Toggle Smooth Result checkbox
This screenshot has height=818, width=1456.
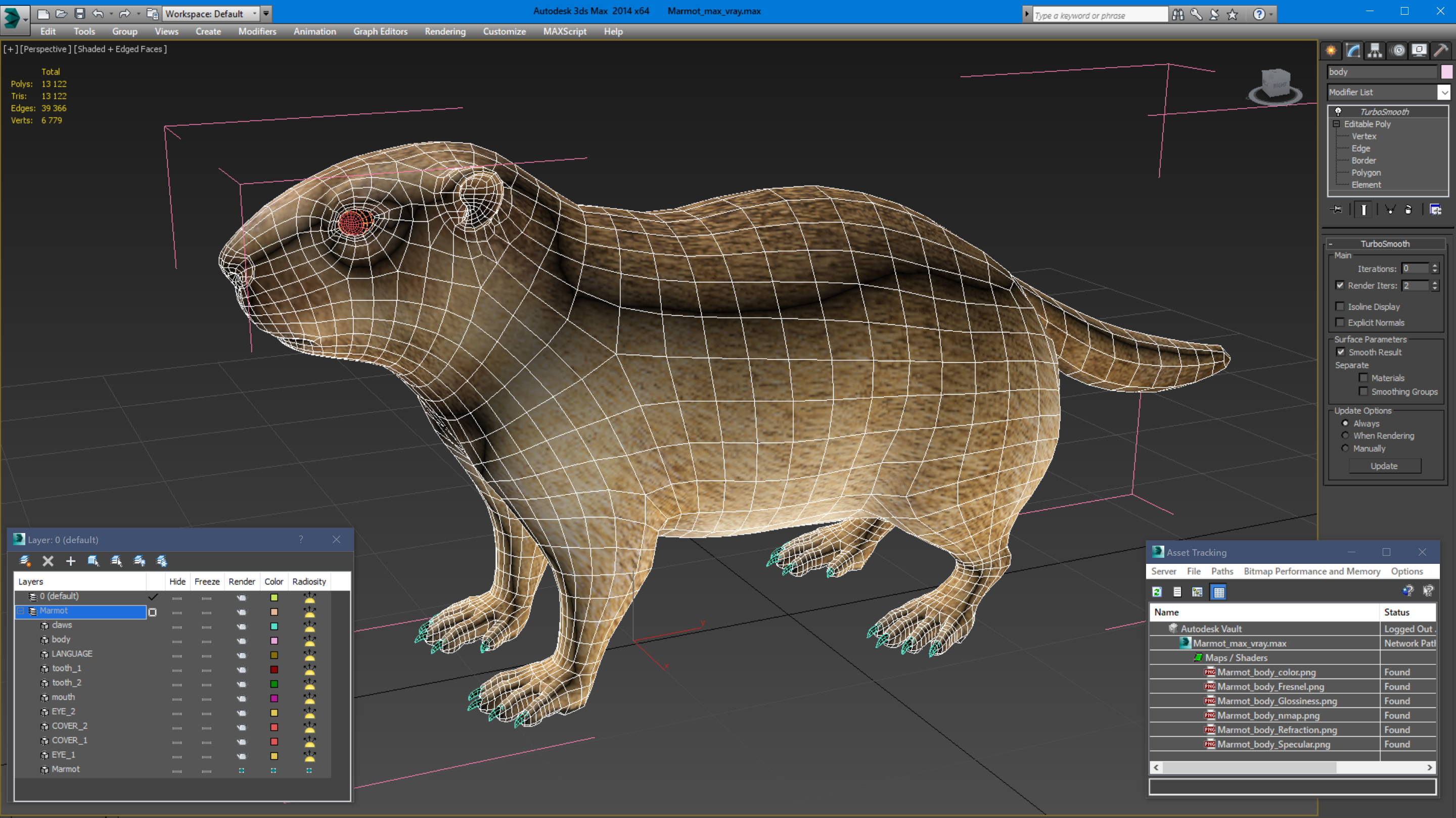[x=1341, y=351]
